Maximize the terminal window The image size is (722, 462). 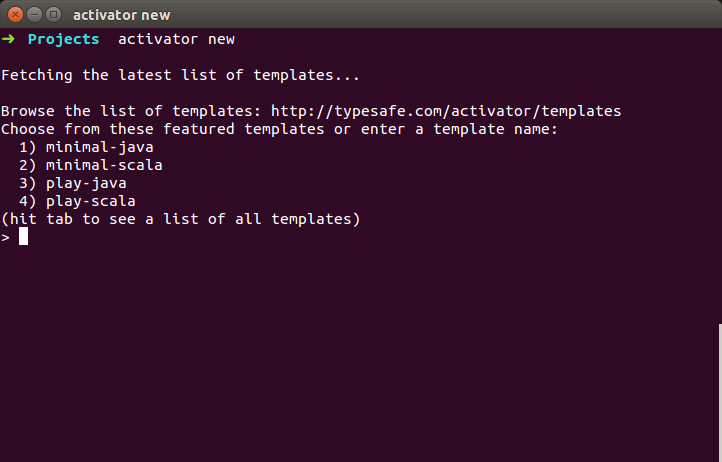(54, 15)
